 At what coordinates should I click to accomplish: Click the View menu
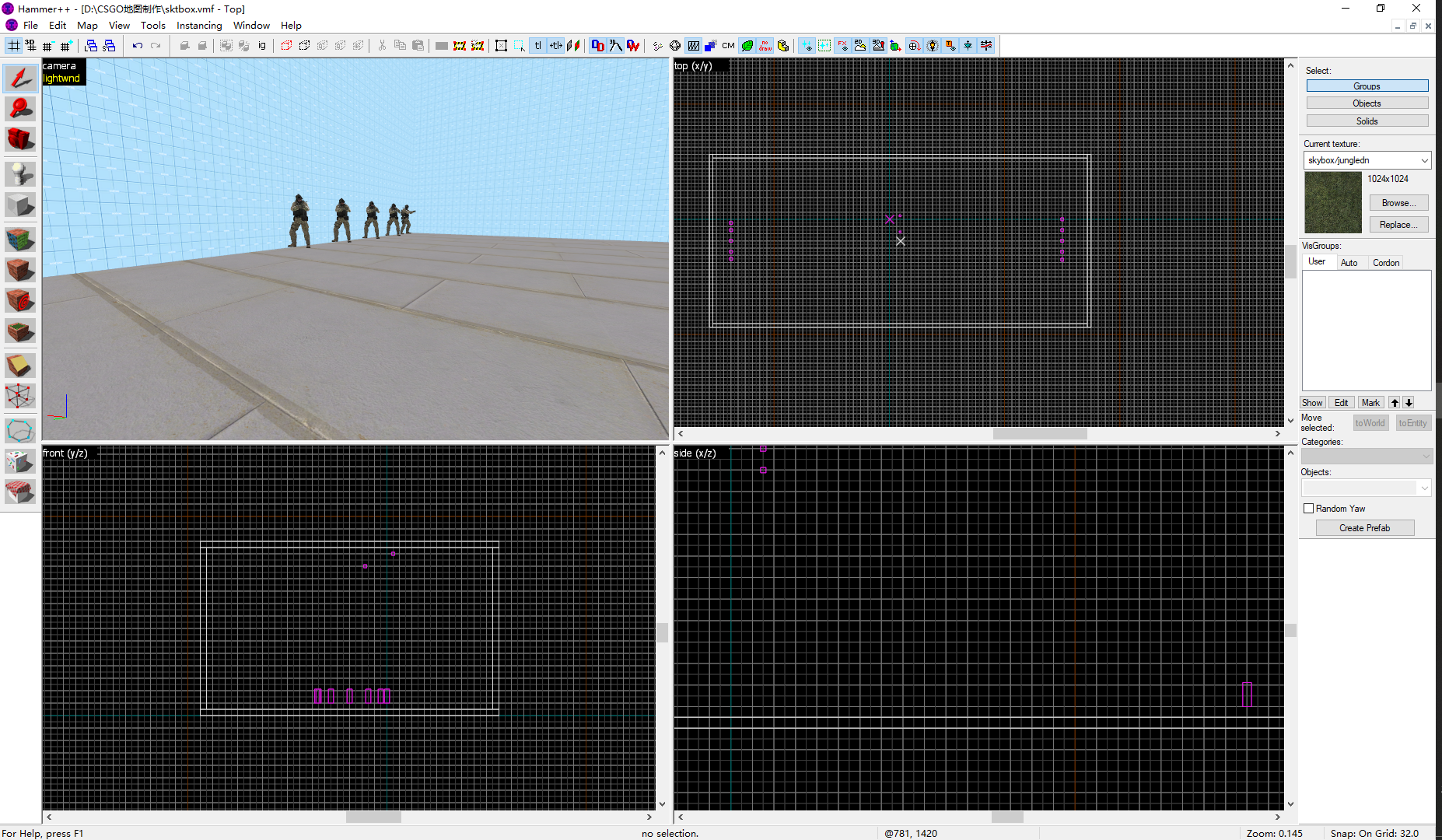[x=119, y=26]
